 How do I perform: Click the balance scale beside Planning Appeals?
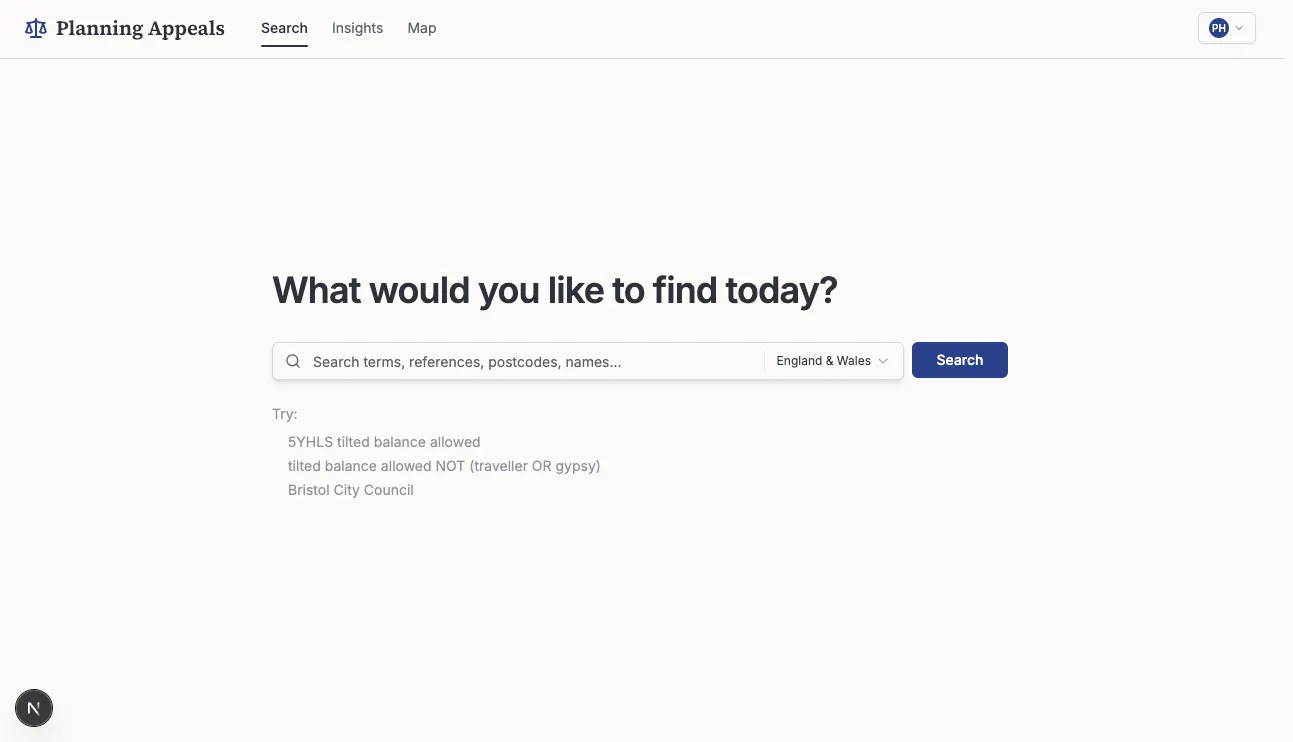point(35,28)
